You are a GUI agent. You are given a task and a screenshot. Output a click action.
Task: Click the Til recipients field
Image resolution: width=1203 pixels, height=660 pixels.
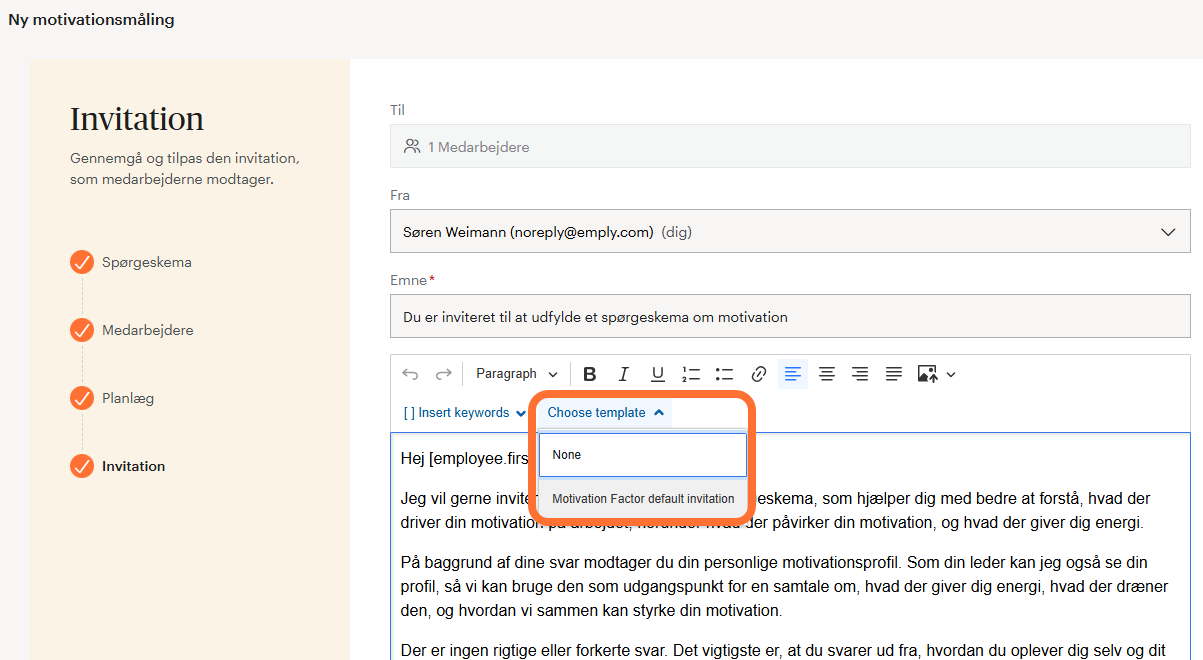[790, 147]
